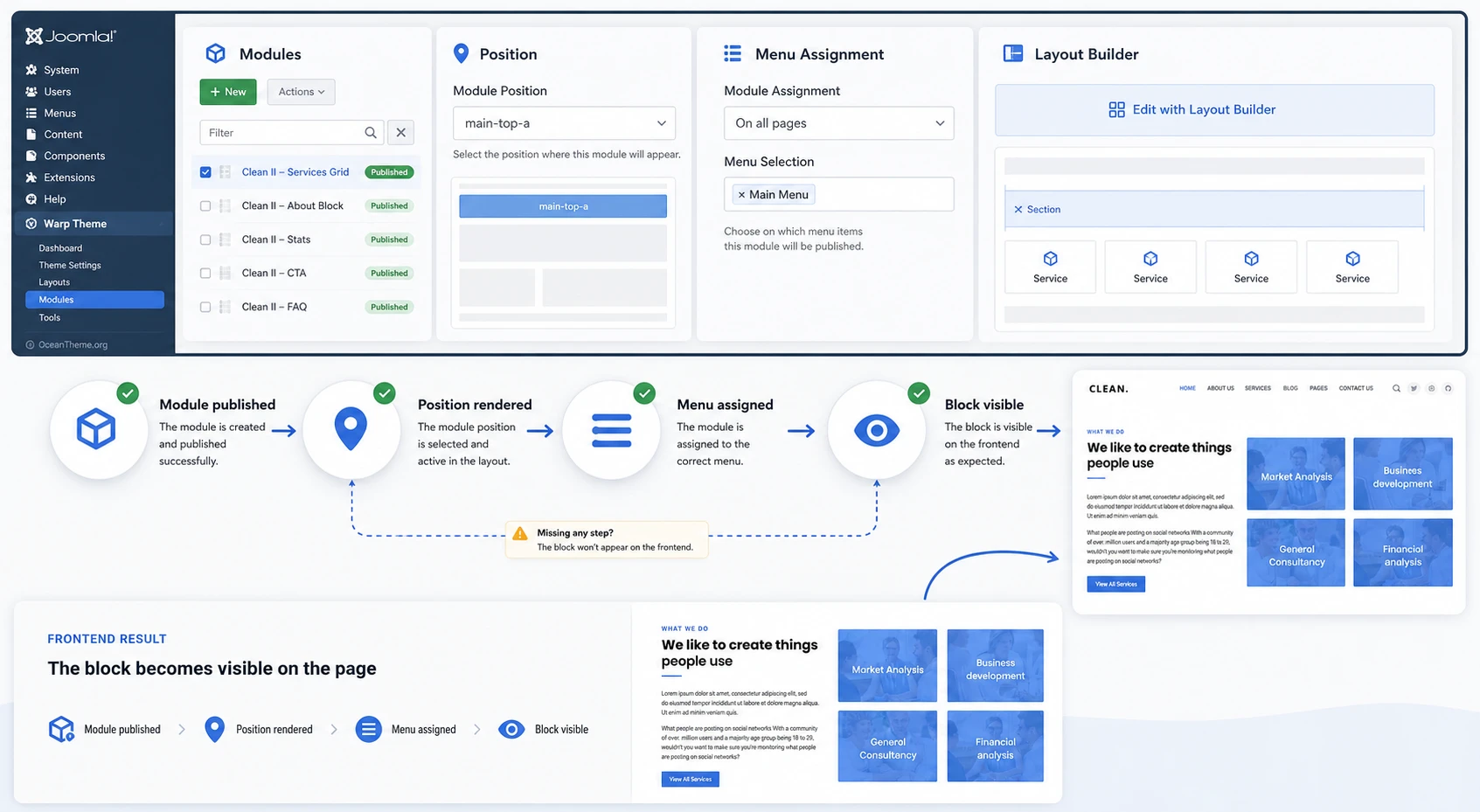This screenshot has width=1480, height=812.
Task: Select main-top-a bar in layout preview
Action: [563, 206]
